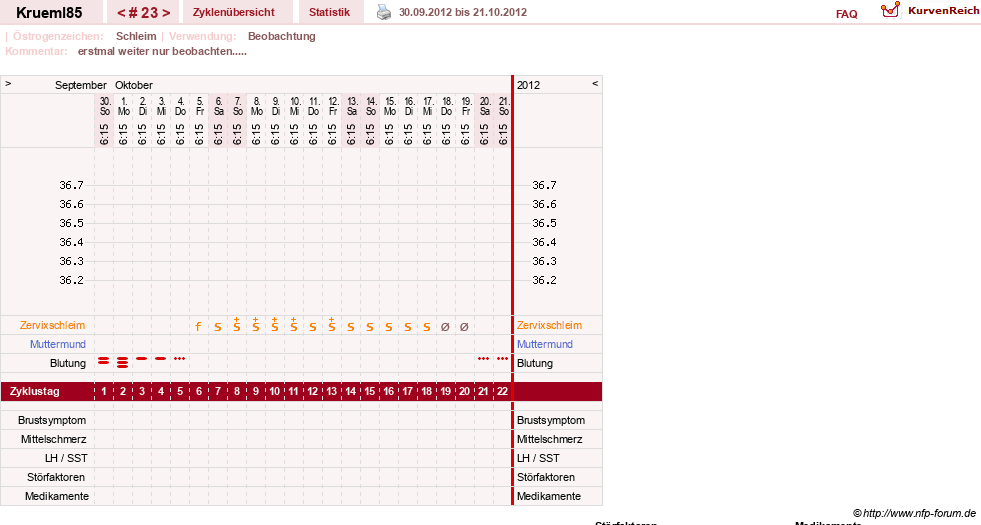Screen dimensions: 981x525
Task: Click Zyklustag number 22
Action: click(x=502, y=392)
